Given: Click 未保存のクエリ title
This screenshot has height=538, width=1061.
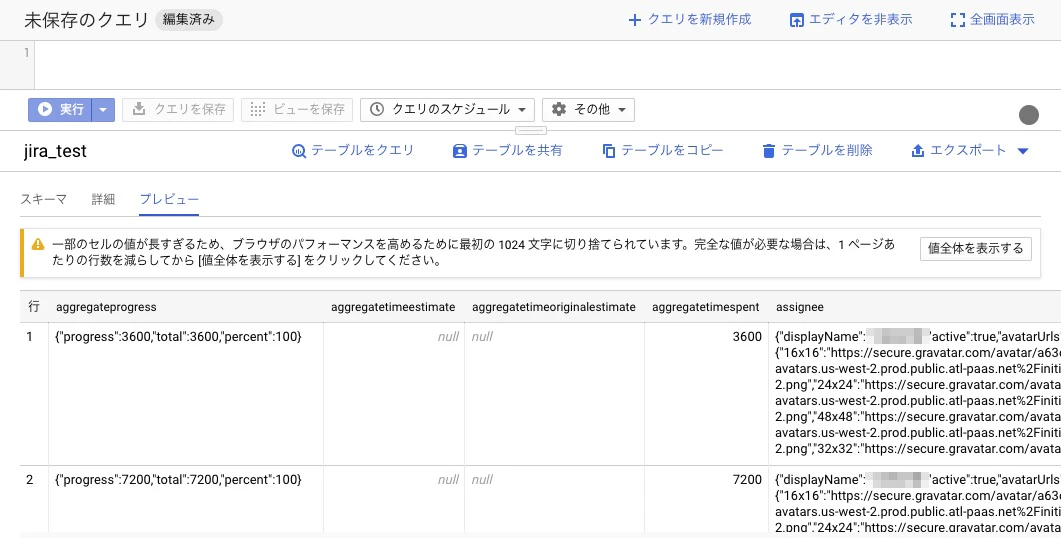Looking at the screenshot, I should (x=86, y=20).
